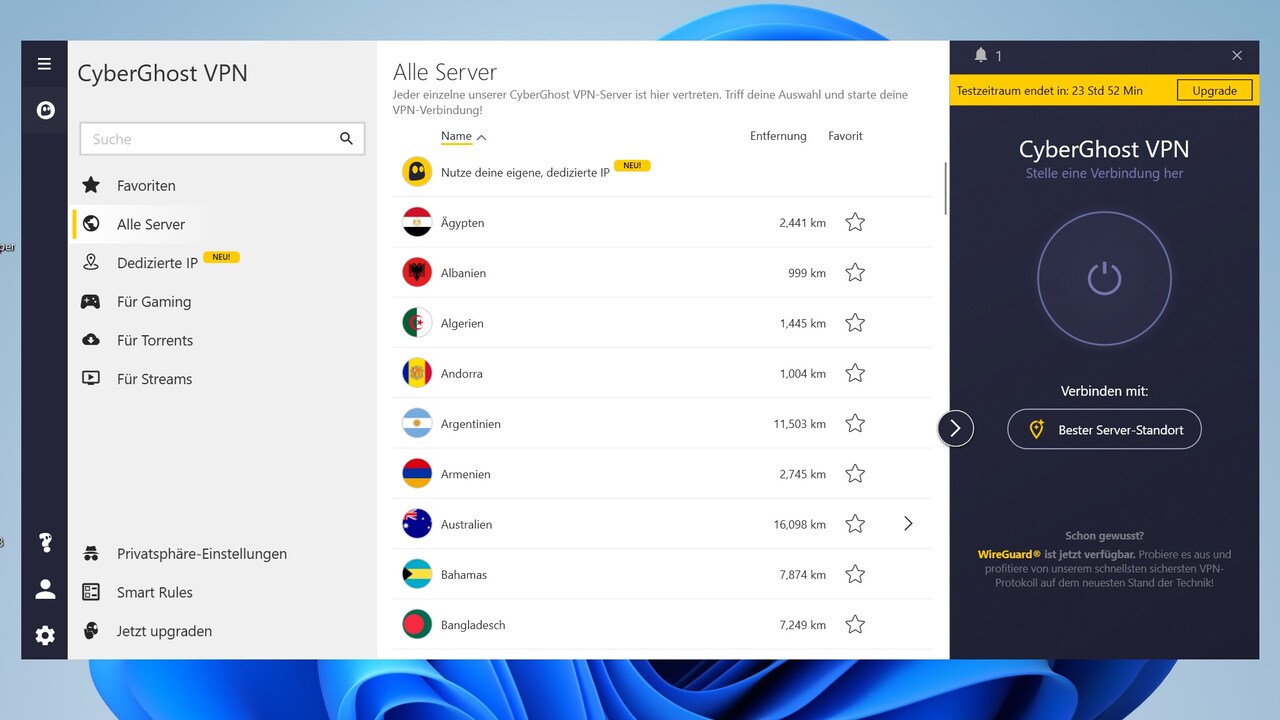1280x720 pixels.
Task: Click the Bangladesh flag icon
Action: (417, 624)
